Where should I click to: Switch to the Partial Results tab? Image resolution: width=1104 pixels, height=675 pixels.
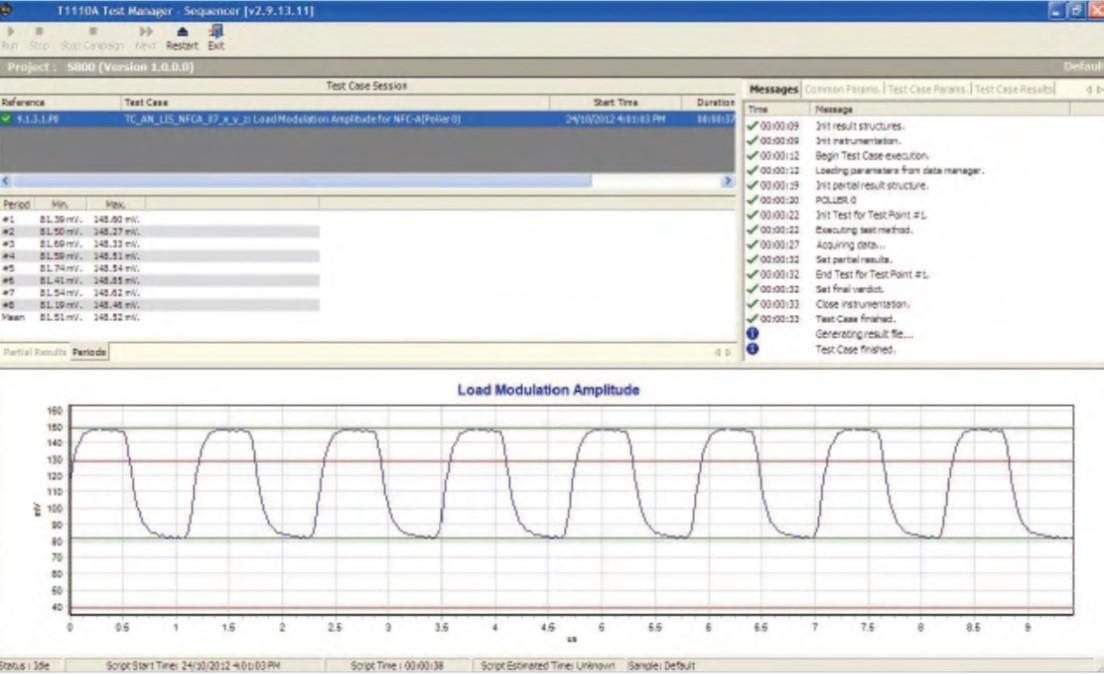34,353
